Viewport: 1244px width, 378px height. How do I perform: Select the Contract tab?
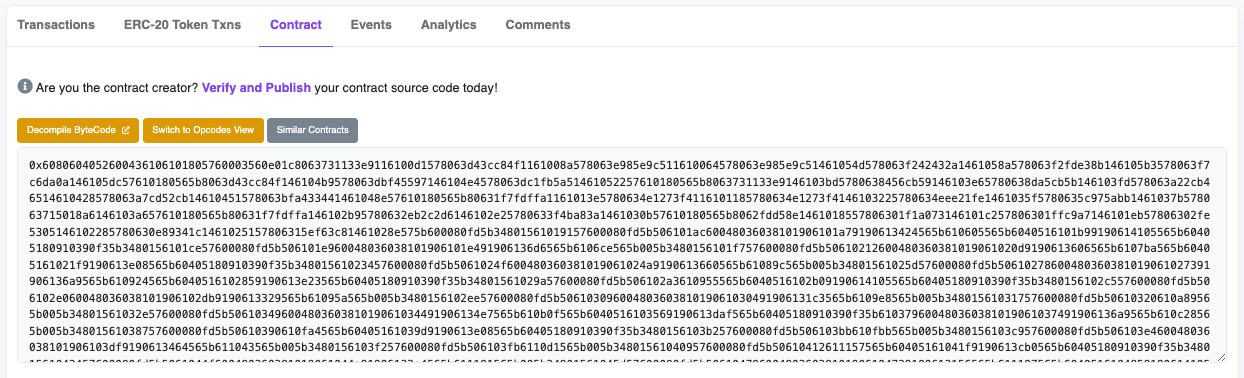(296, 24)
